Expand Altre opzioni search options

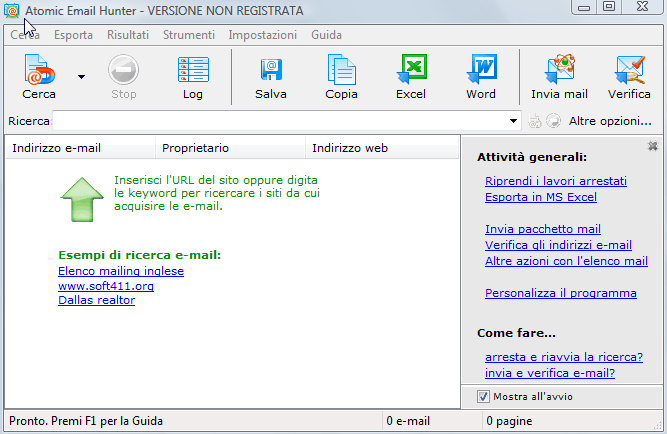click(610, 121)
